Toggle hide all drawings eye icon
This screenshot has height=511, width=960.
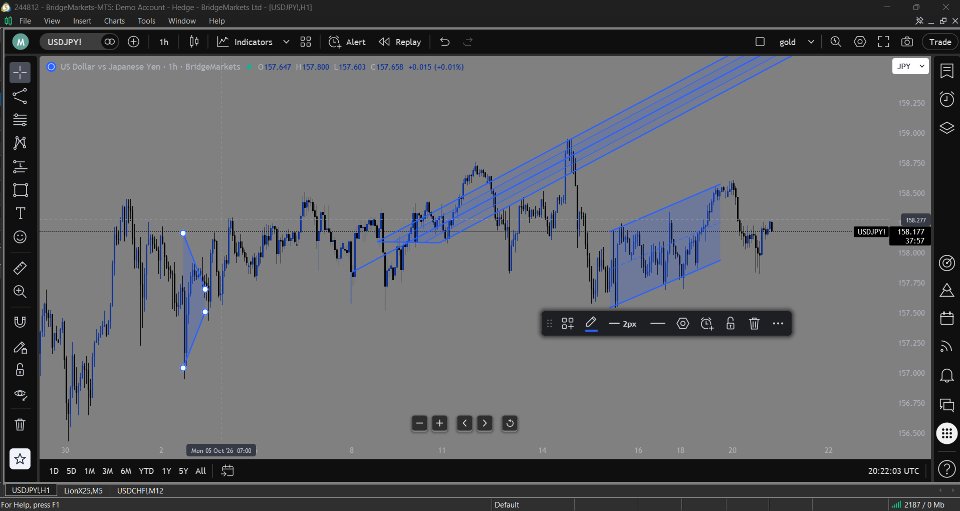[20, 395]
